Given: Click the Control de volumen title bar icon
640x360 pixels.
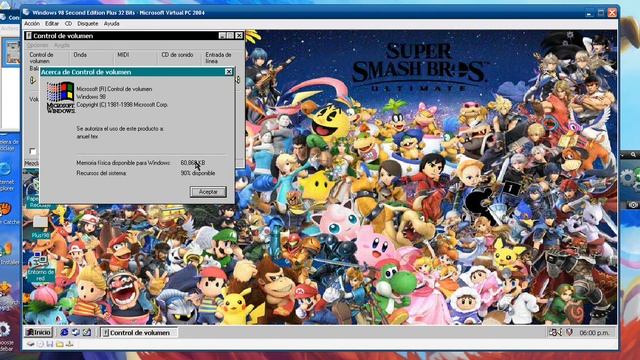Looking at the screenshot, I should [29, 36].
